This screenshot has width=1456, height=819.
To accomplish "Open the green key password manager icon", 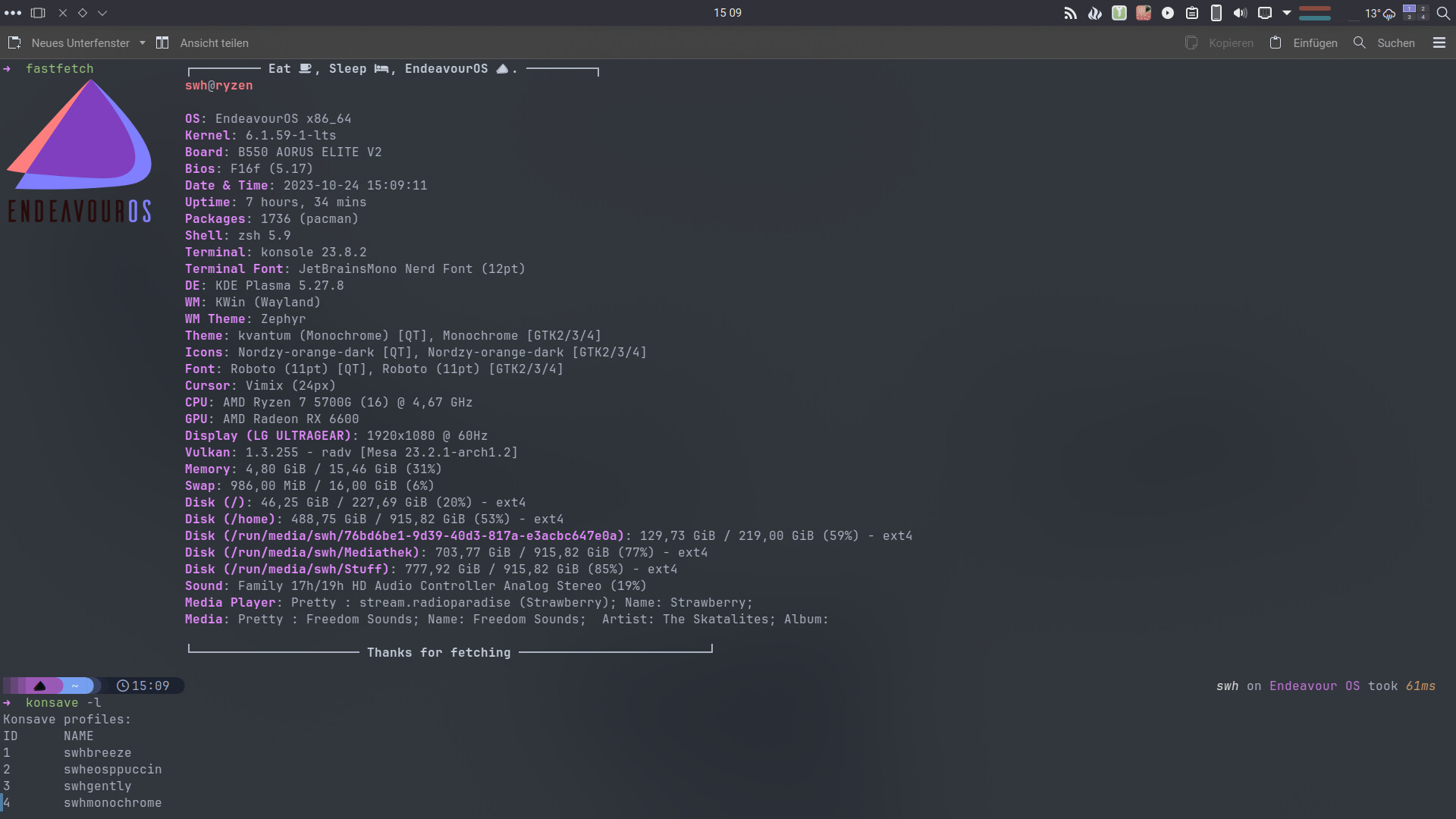I will point(1119,13).
